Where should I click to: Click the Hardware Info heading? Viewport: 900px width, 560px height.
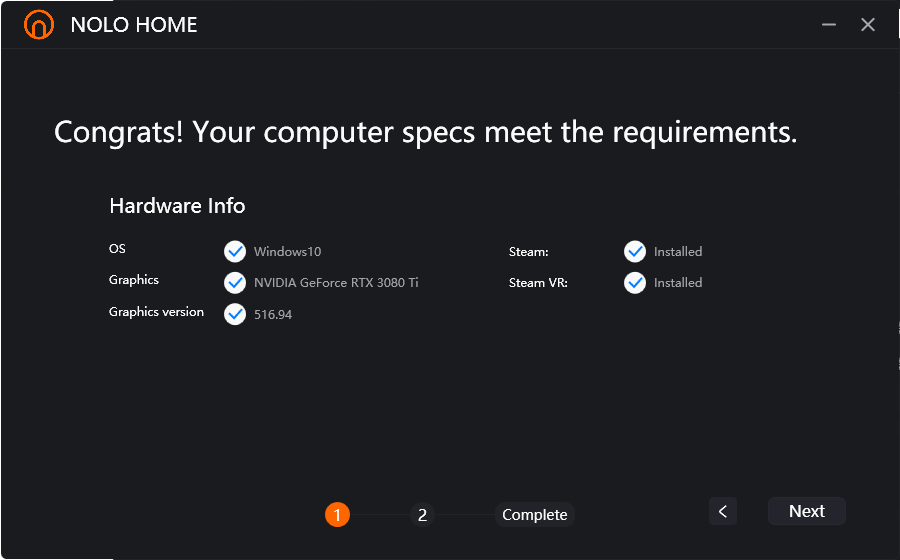coord(177,206)
